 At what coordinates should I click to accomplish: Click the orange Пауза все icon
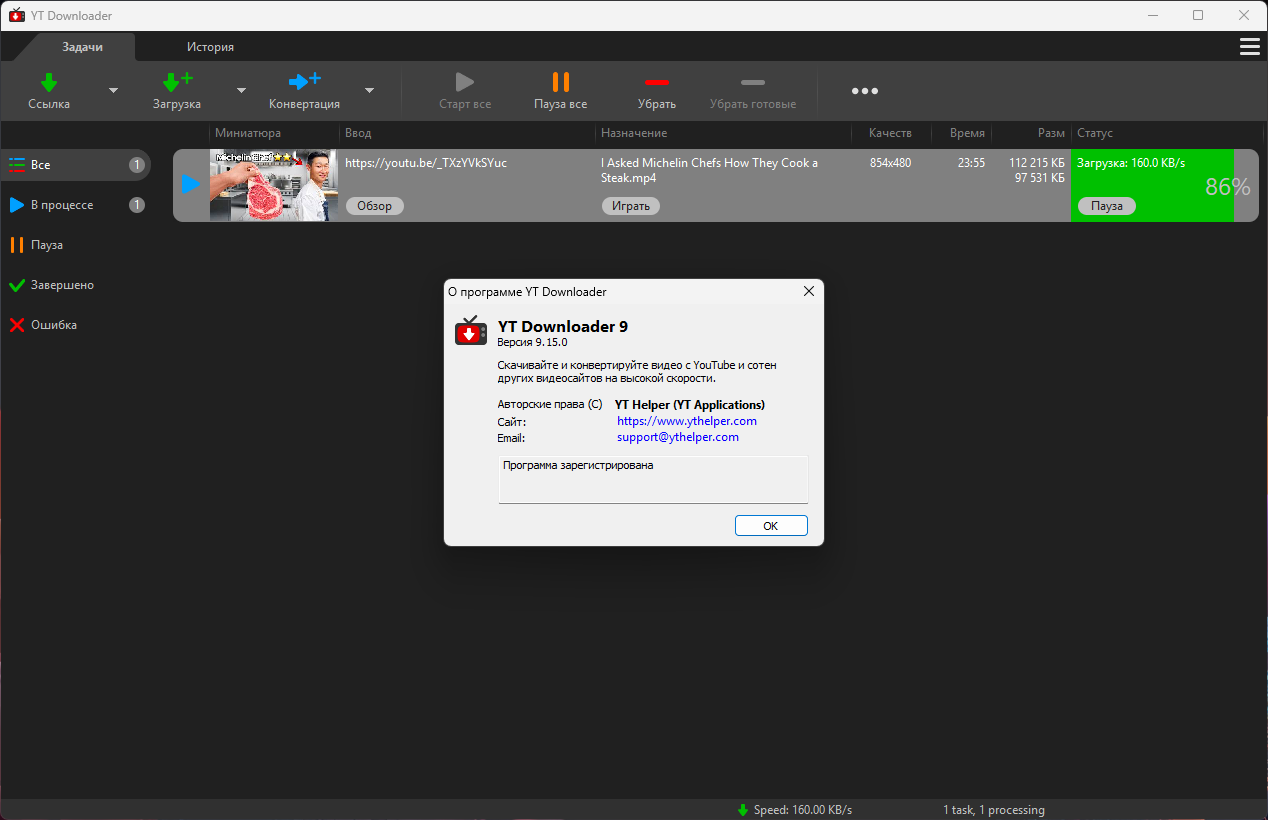click(561, 82)
